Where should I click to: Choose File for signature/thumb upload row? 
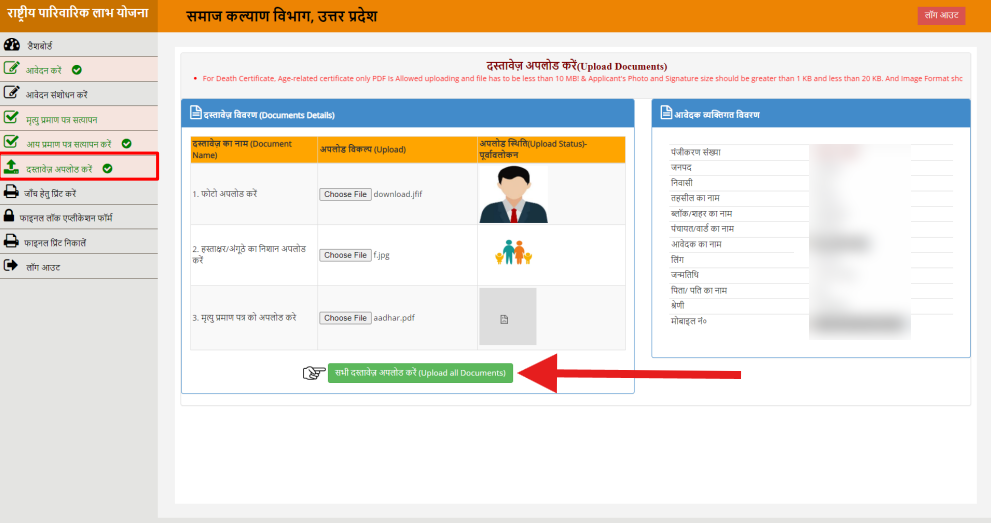(x=345, y=255)
